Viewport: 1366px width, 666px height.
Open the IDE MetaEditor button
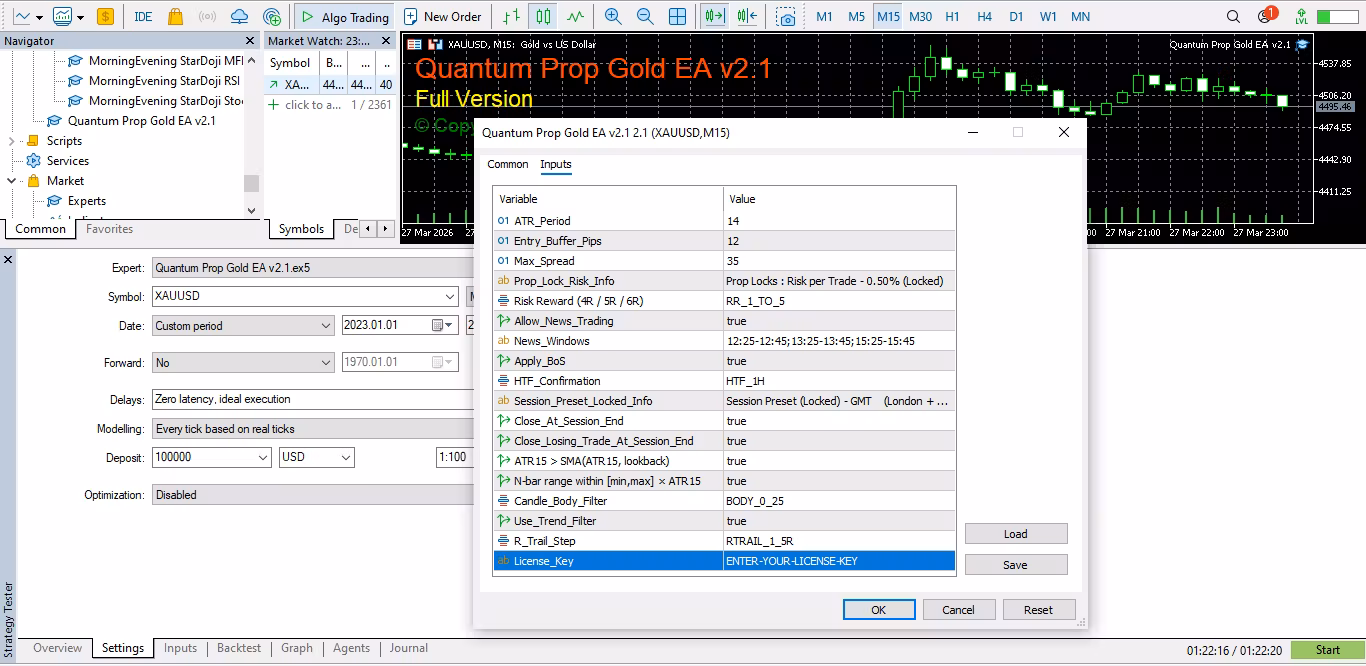(143, 17)
